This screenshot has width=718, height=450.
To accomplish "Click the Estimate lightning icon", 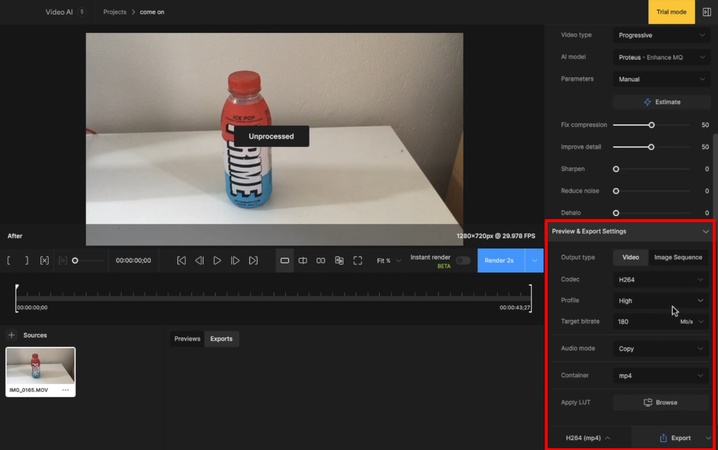I will tap(647, 102).
